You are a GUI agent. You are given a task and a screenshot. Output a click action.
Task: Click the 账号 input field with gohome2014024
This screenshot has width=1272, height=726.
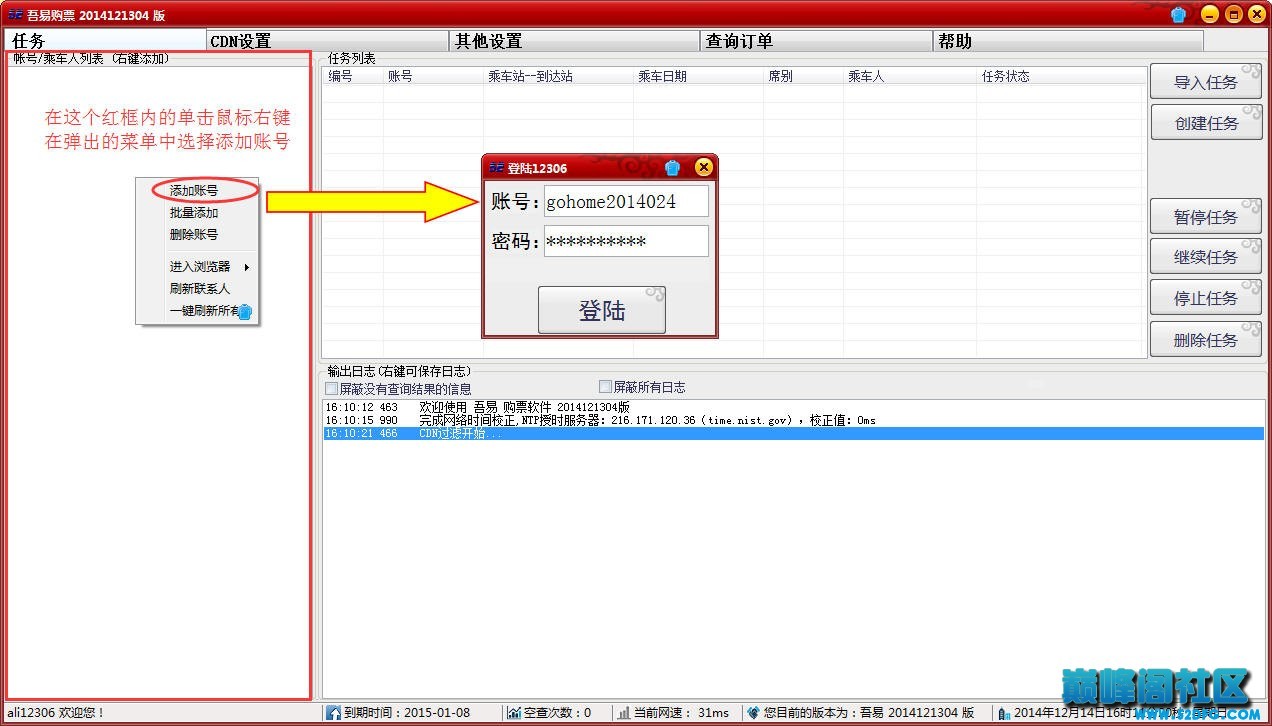click(x=626, y=201)
